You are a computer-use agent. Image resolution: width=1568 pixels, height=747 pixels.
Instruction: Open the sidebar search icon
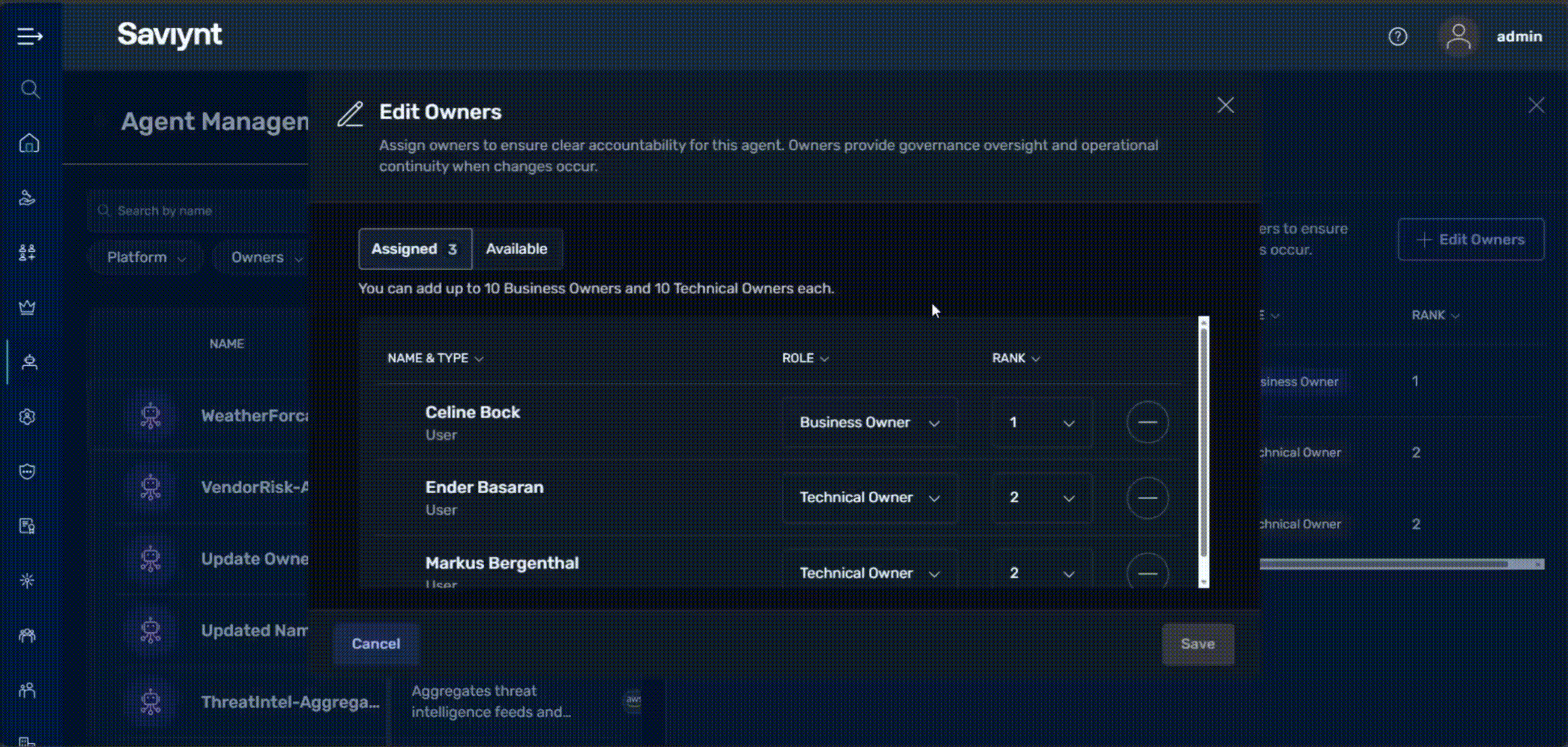pyautogui.click(x=30, y=89)
